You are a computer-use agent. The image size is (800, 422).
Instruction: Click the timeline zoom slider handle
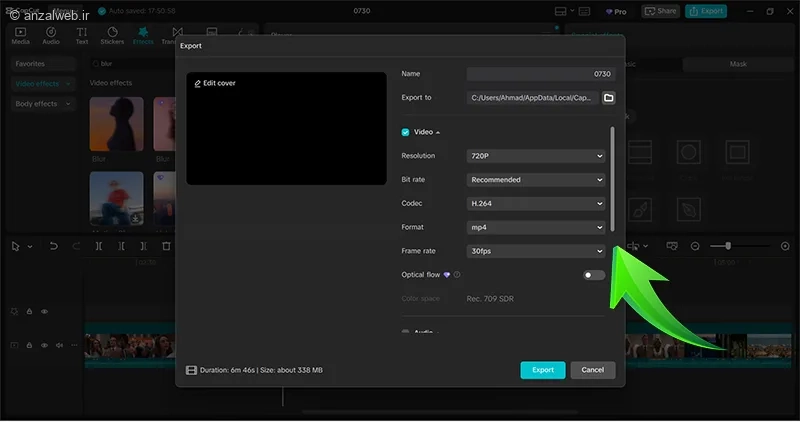click(x=728, y=246)
